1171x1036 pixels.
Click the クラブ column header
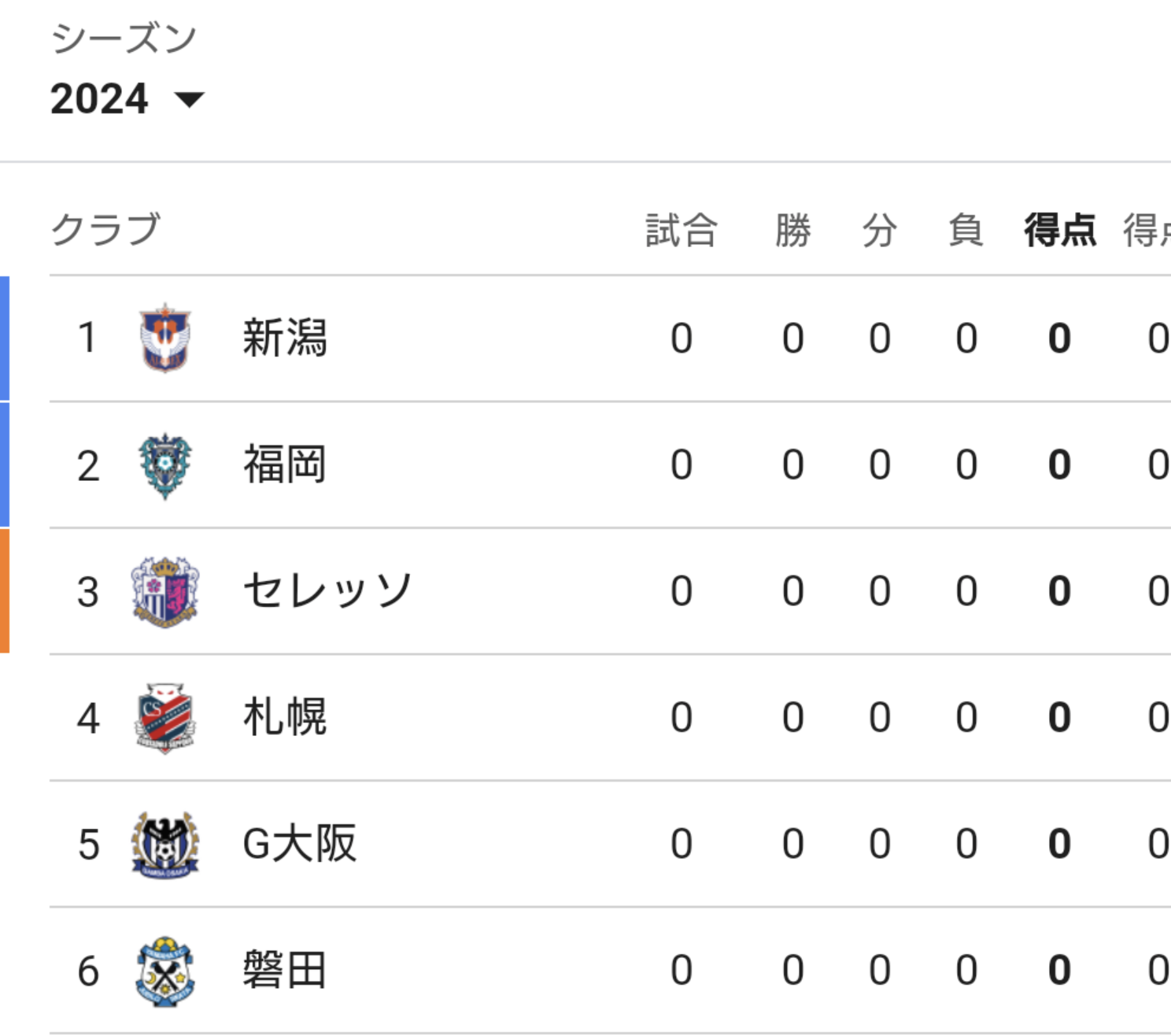[x=105, y=229]
